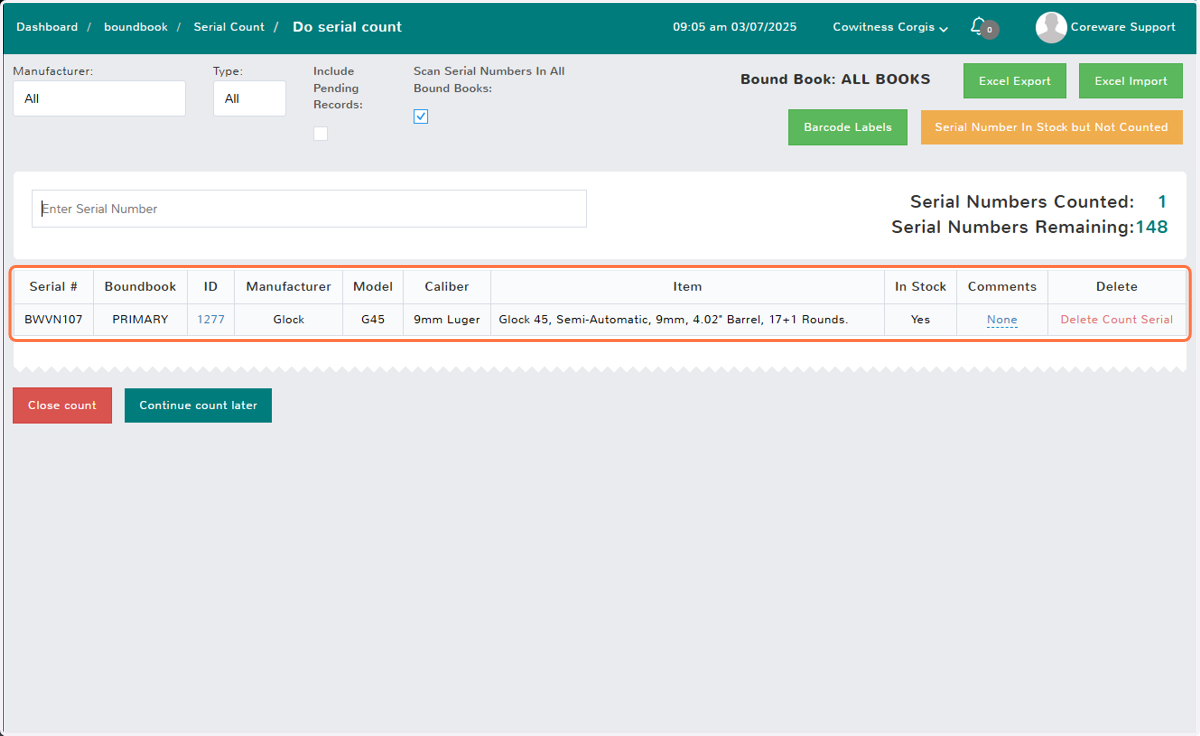Click the PRIMARY boundbook cell
This screenshot has width=1200, height=736.
[140, 320]
